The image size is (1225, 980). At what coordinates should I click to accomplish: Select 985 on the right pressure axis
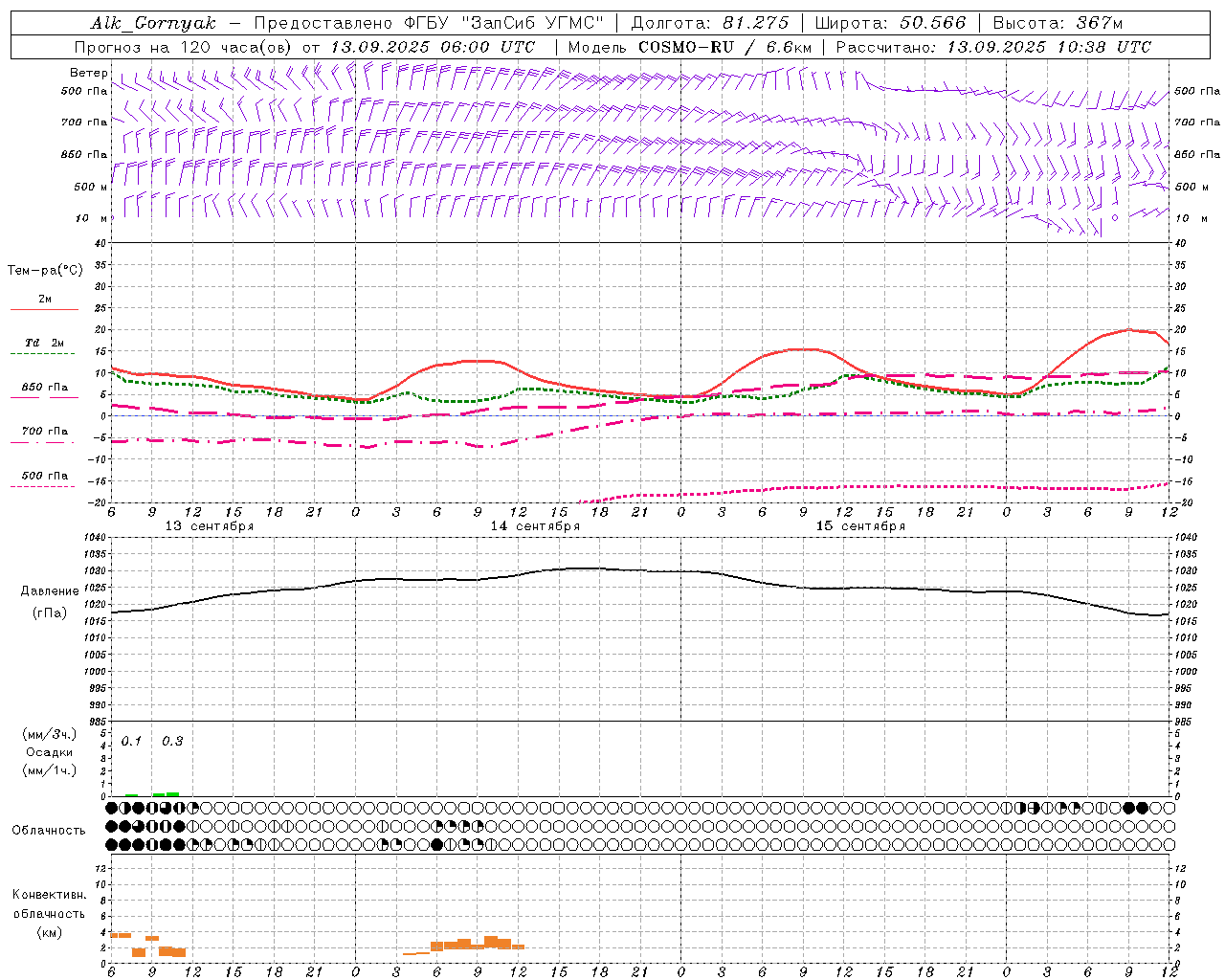tap(1185, 722)
